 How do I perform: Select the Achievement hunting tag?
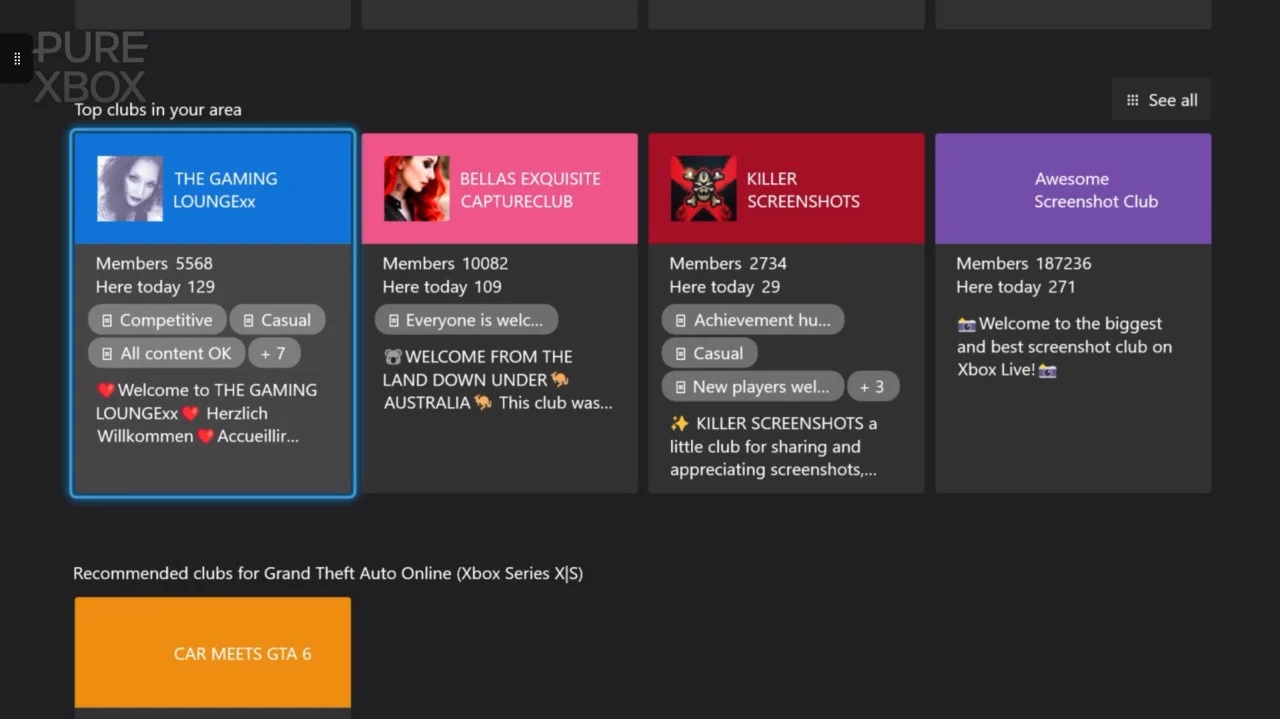point(752,320)
